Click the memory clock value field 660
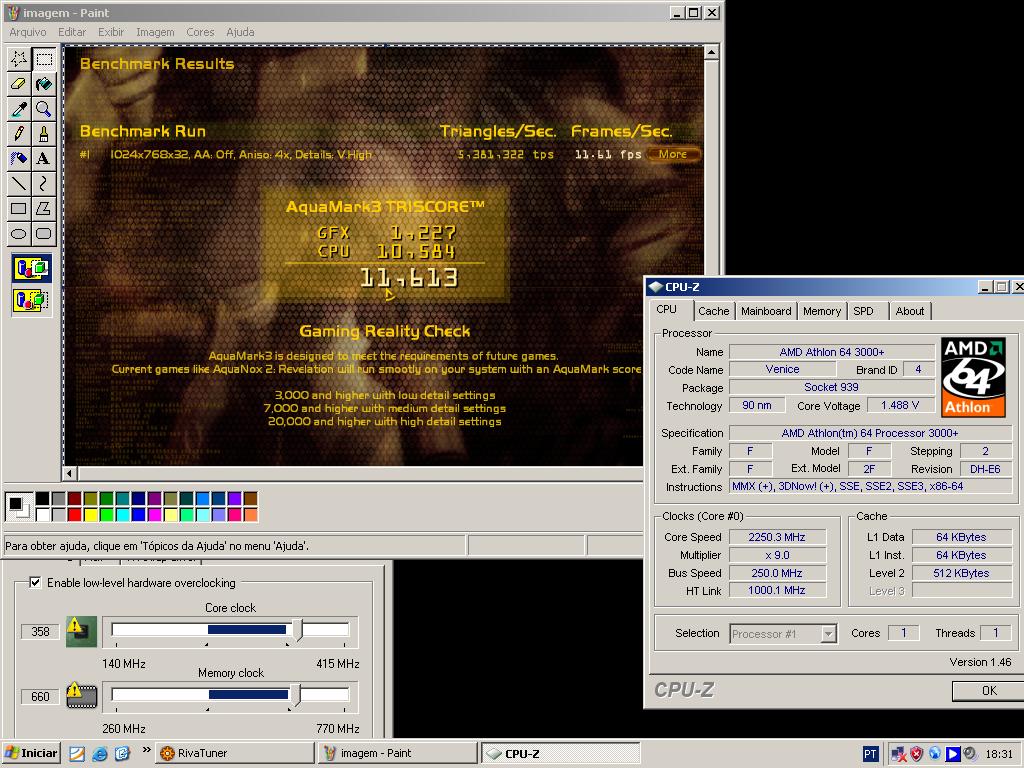The height and width of the screenshot is (768, 1024). [x=40, y=696]
